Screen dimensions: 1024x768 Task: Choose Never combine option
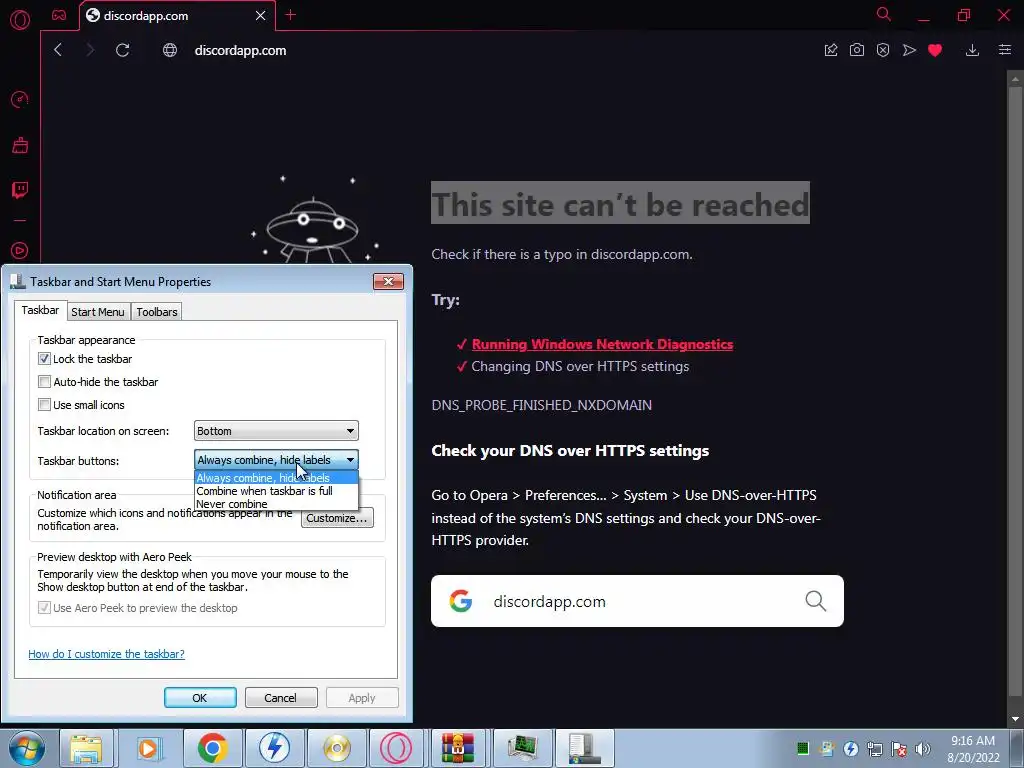[276, 504]
